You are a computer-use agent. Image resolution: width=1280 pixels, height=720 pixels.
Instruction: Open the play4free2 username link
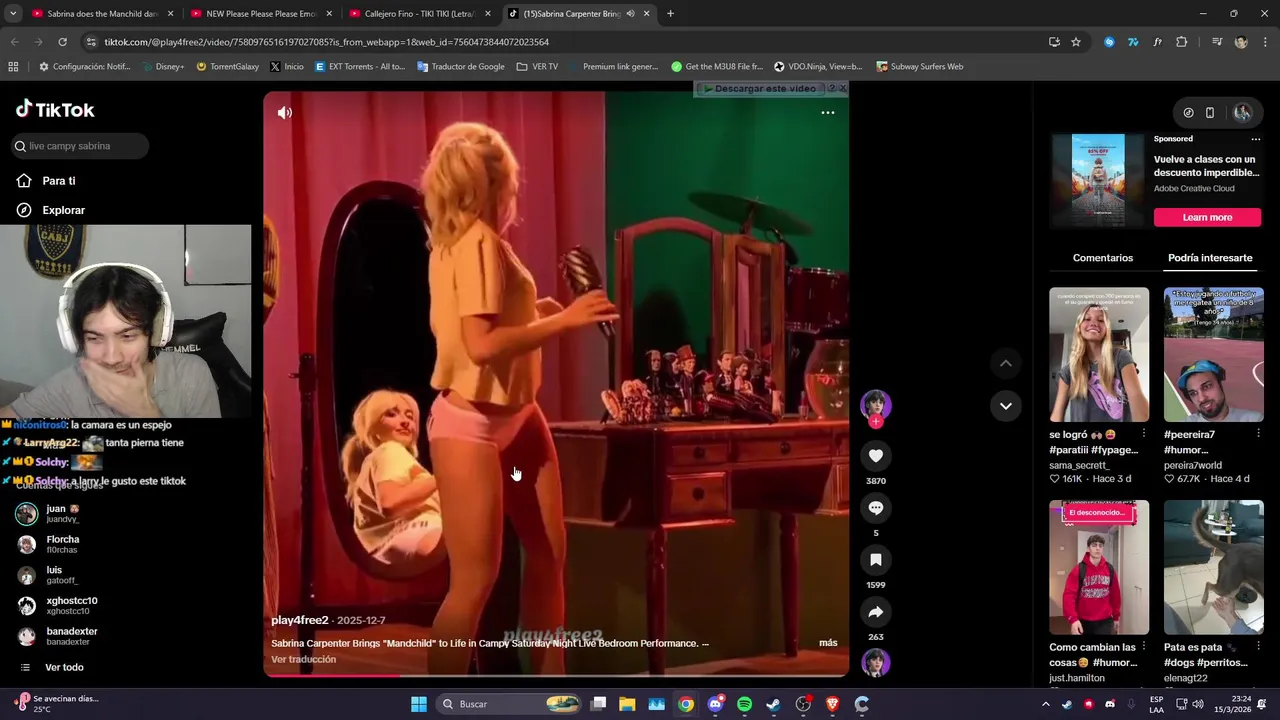click(x=299, y=620)
